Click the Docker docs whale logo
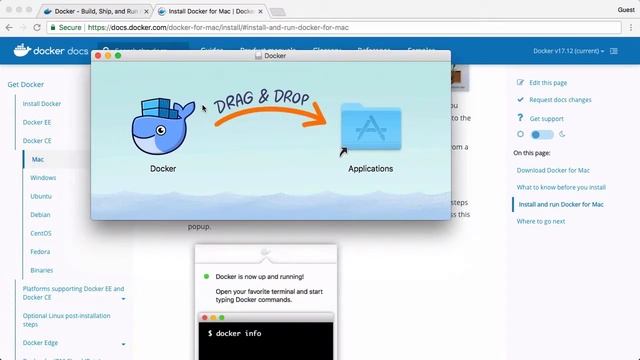This screenshot has width=640, height=360. [x=22, y=50]
